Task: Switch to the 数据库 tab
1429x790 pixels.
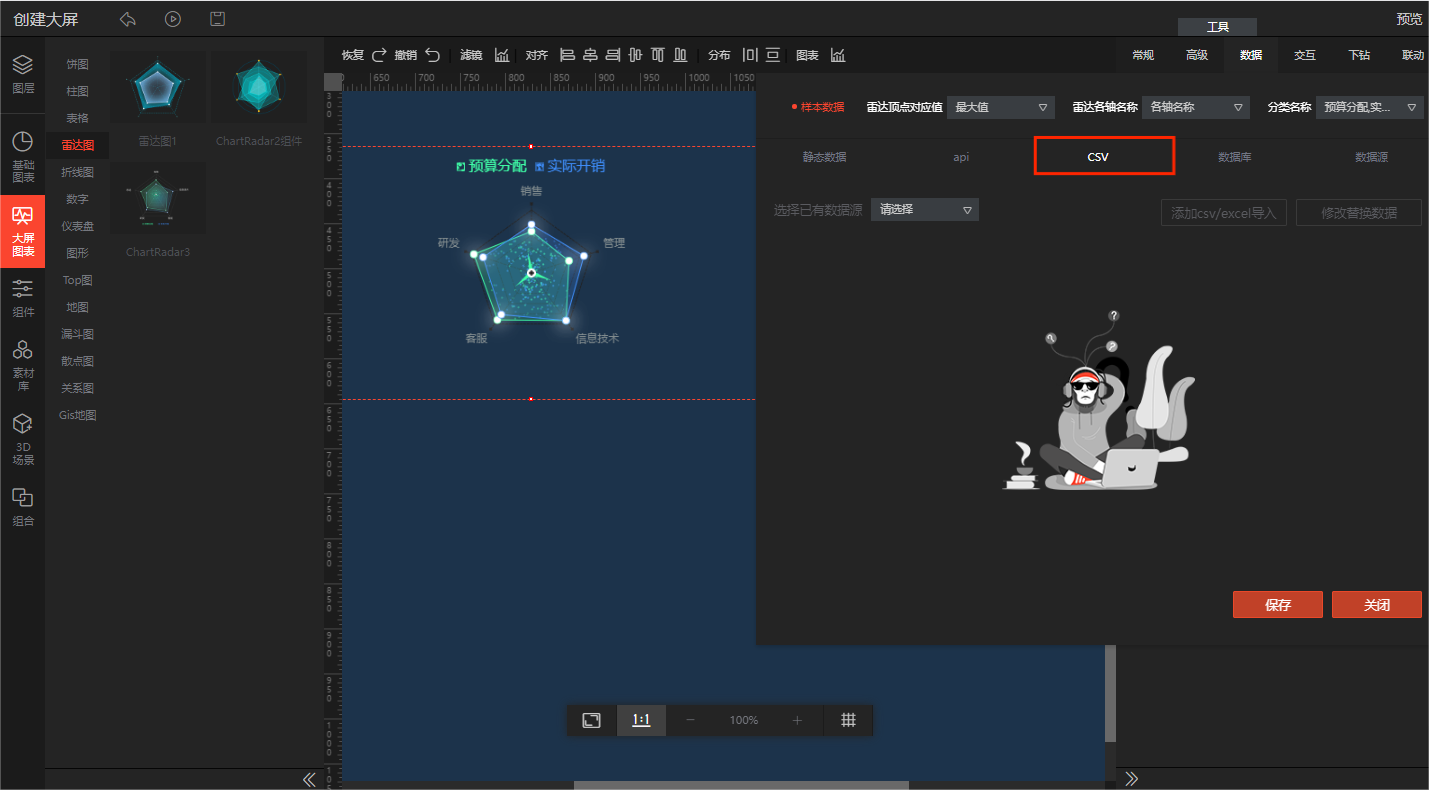Action: pos(1234,157)
